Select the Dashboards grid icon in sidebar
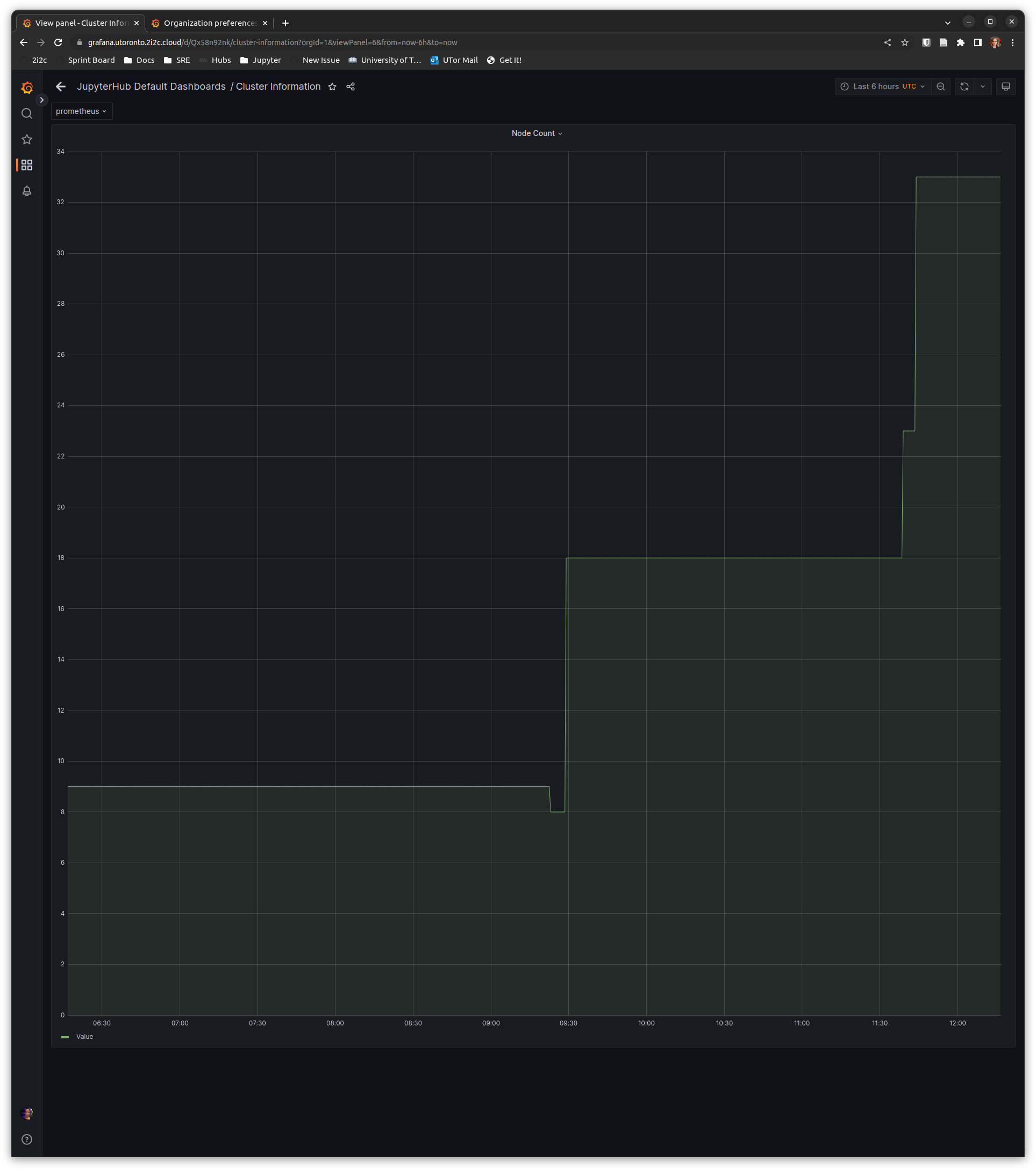The image size is (1036, 1170). point(27,165)
